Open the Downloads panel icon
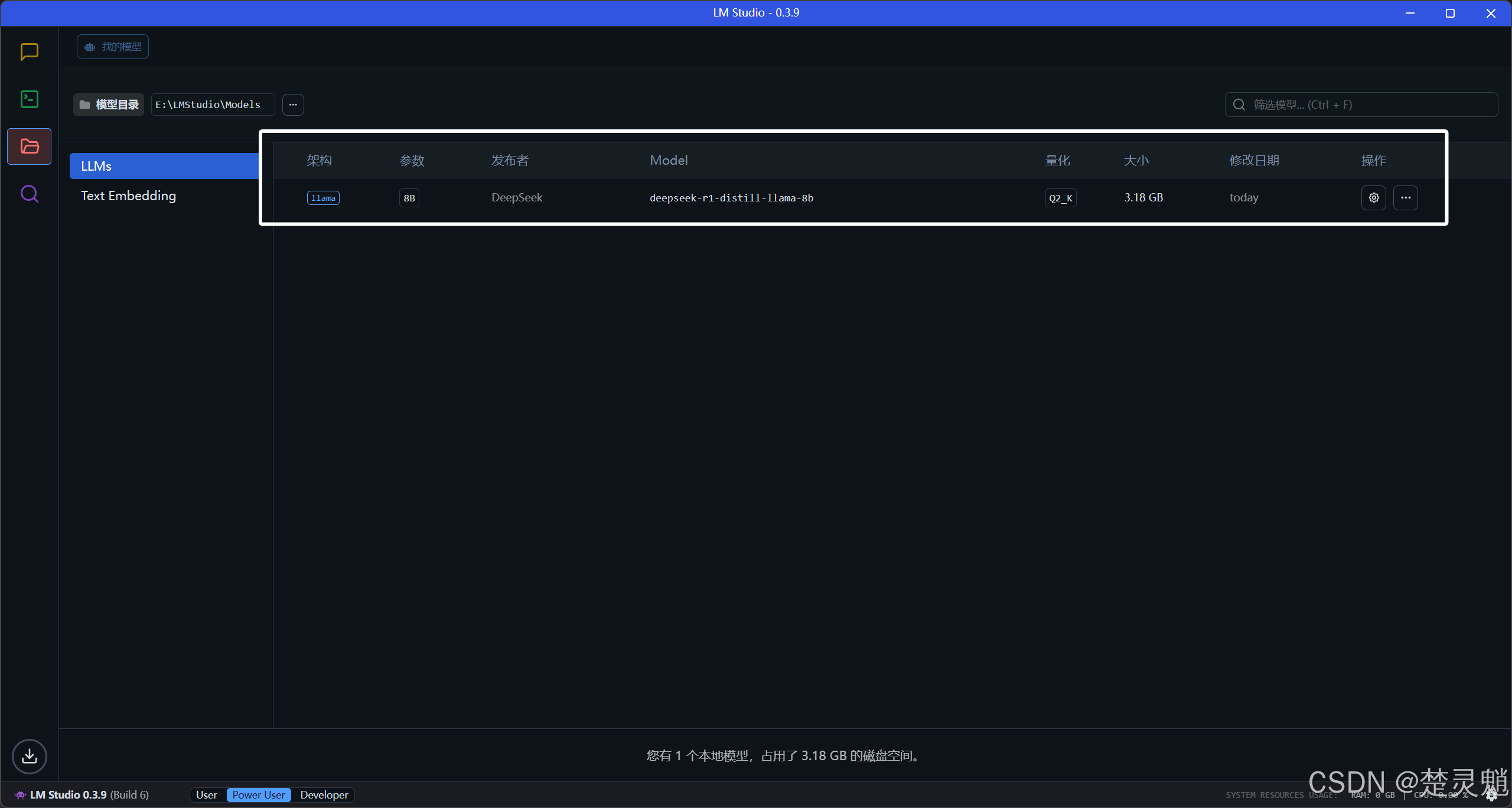This screenshot has height=808, width=1512. tap(29, 756)
